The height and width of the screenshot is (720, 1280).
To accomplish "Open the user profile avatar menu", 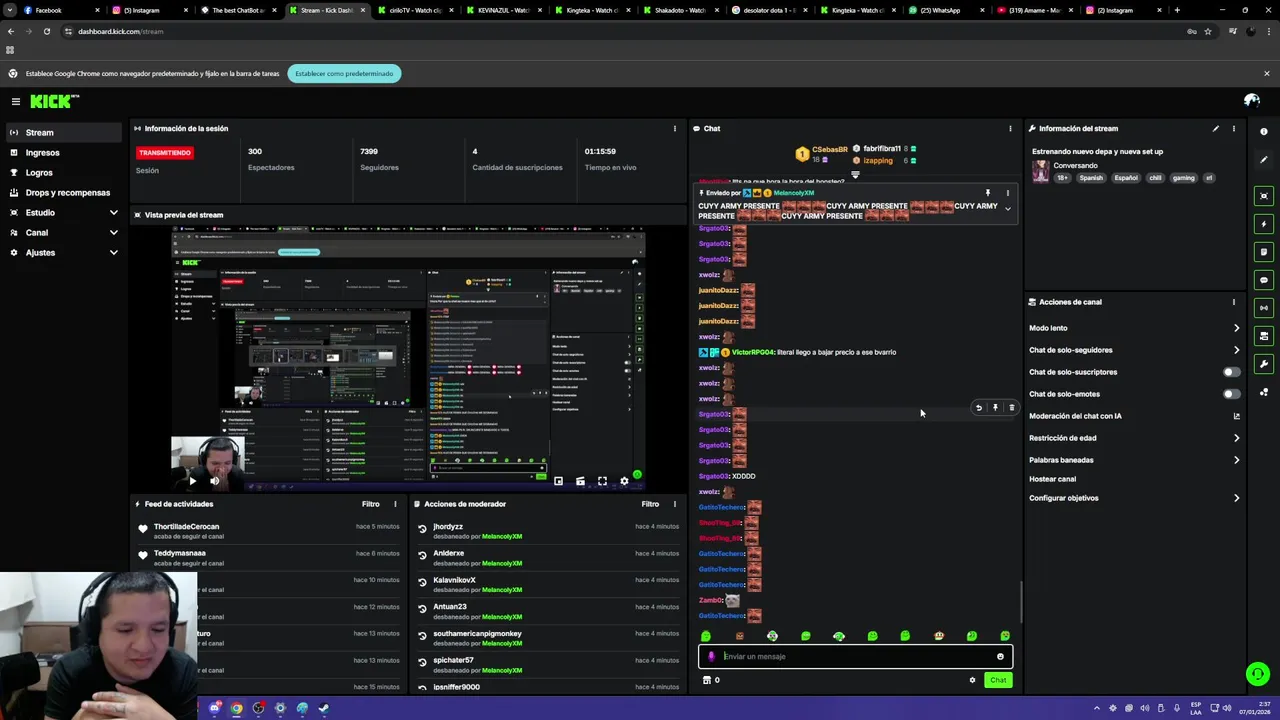I will click(x=1251, y=101).
